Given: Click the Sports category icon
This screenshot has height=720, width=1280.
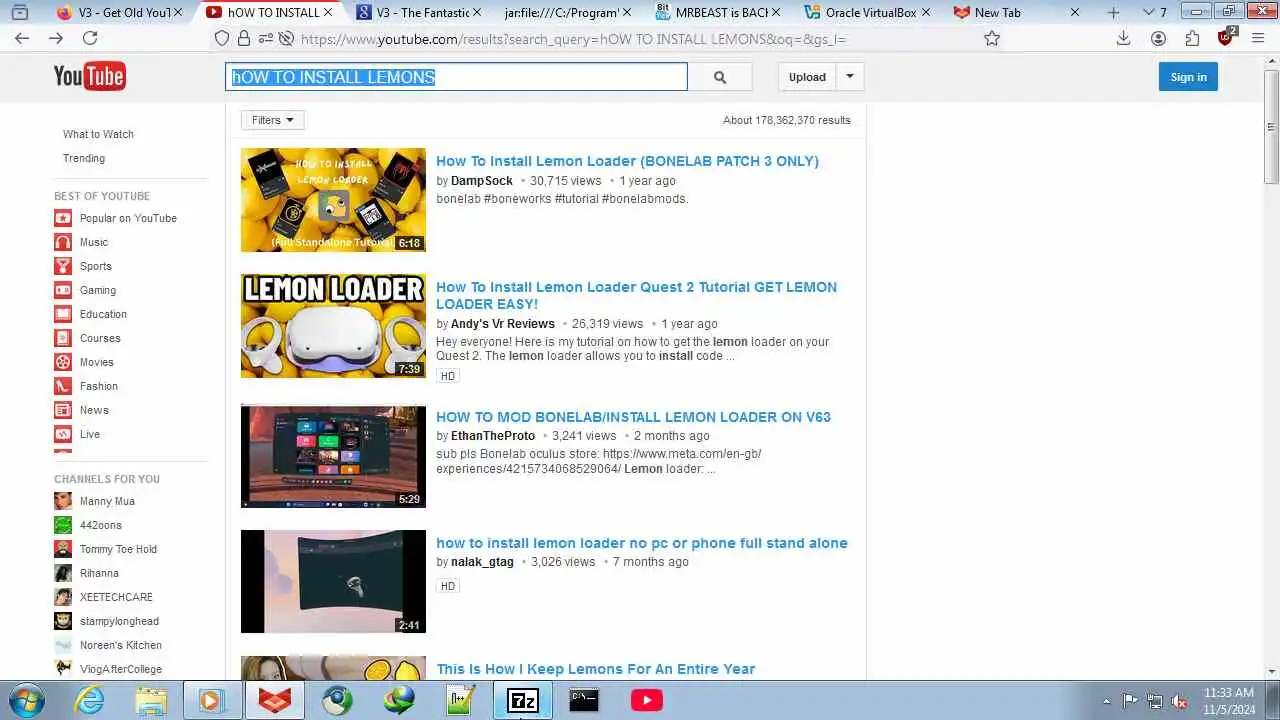Looking at the screenshot, I should coord(63,266).
